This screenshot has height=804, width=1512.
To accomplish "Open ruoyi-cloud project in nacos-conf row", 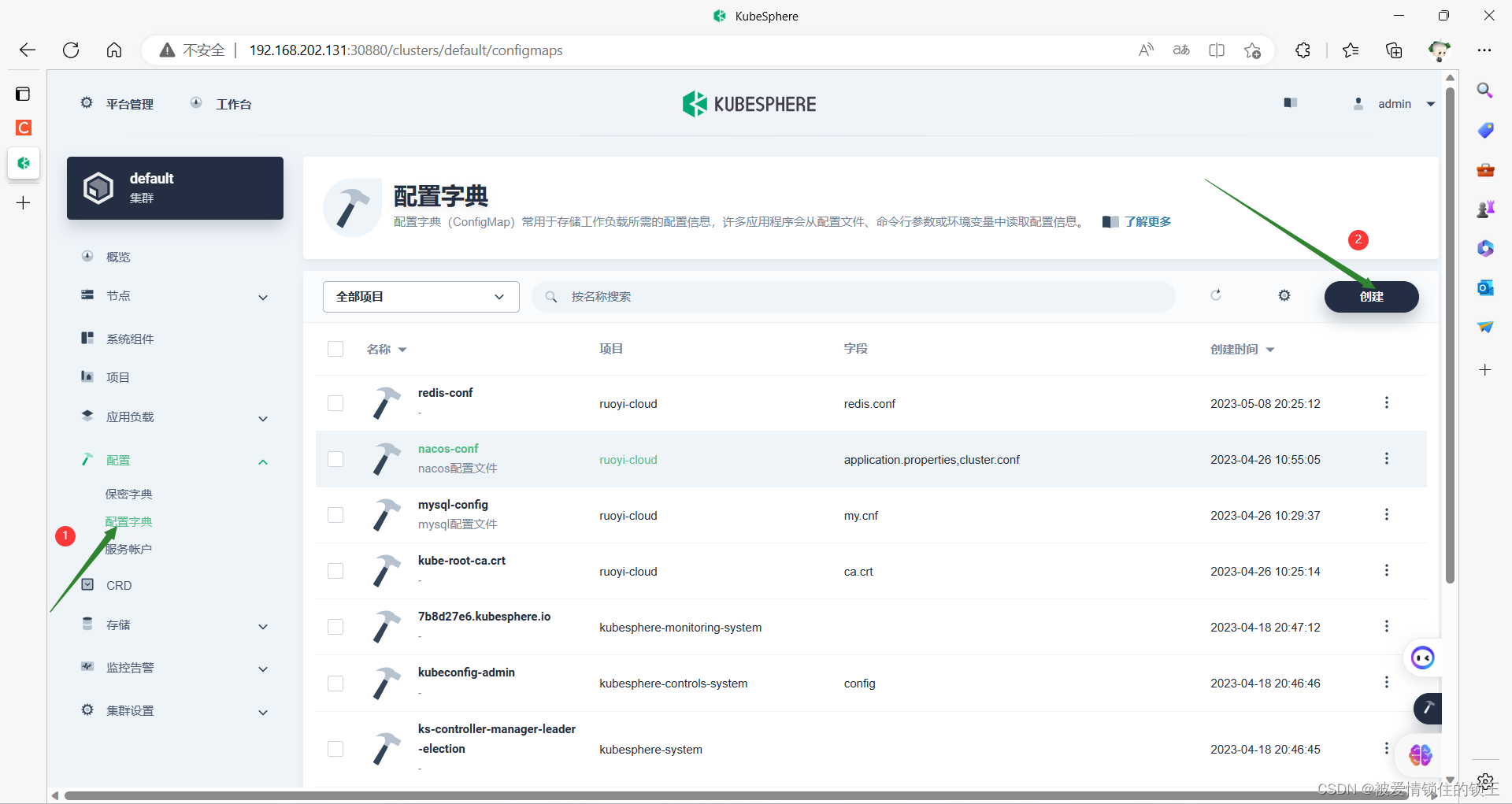I will (628, 460).
